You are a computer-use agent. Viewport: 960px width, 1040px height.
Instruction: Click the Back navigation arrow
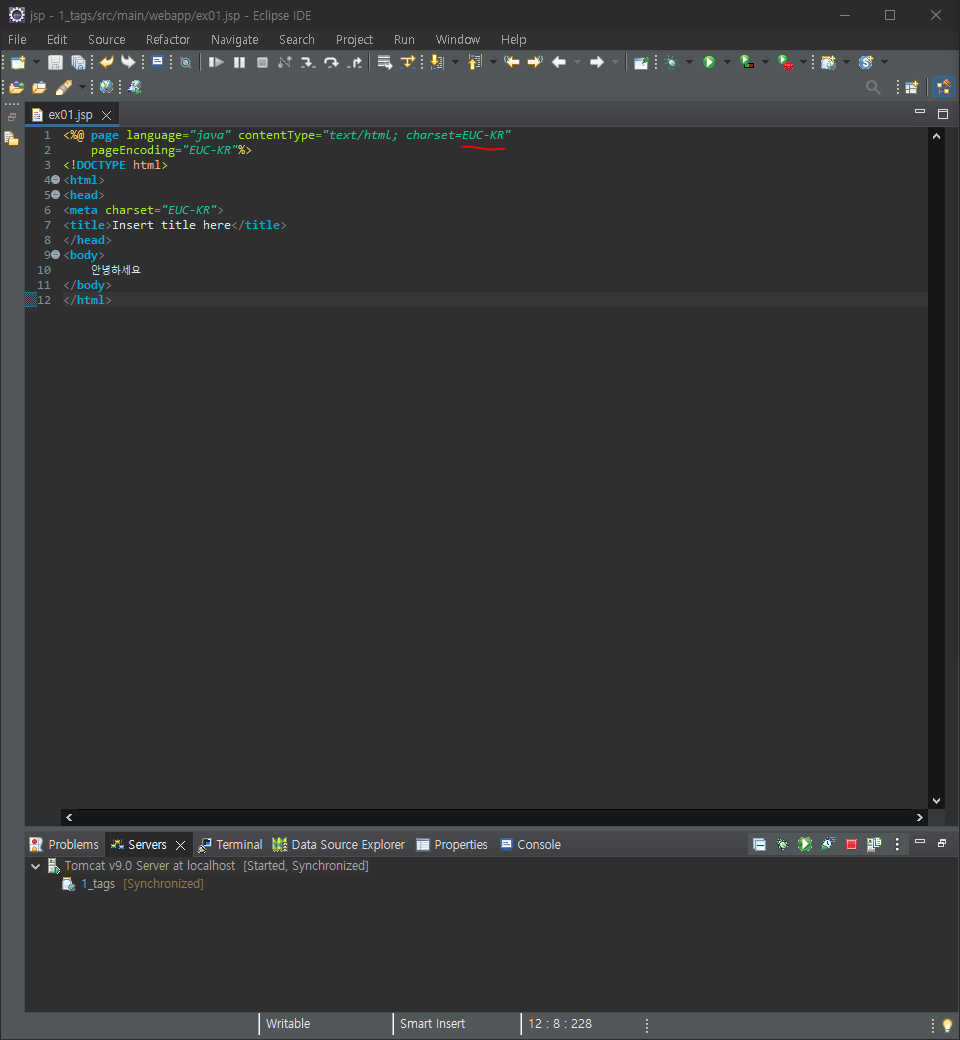pos(559,62)
